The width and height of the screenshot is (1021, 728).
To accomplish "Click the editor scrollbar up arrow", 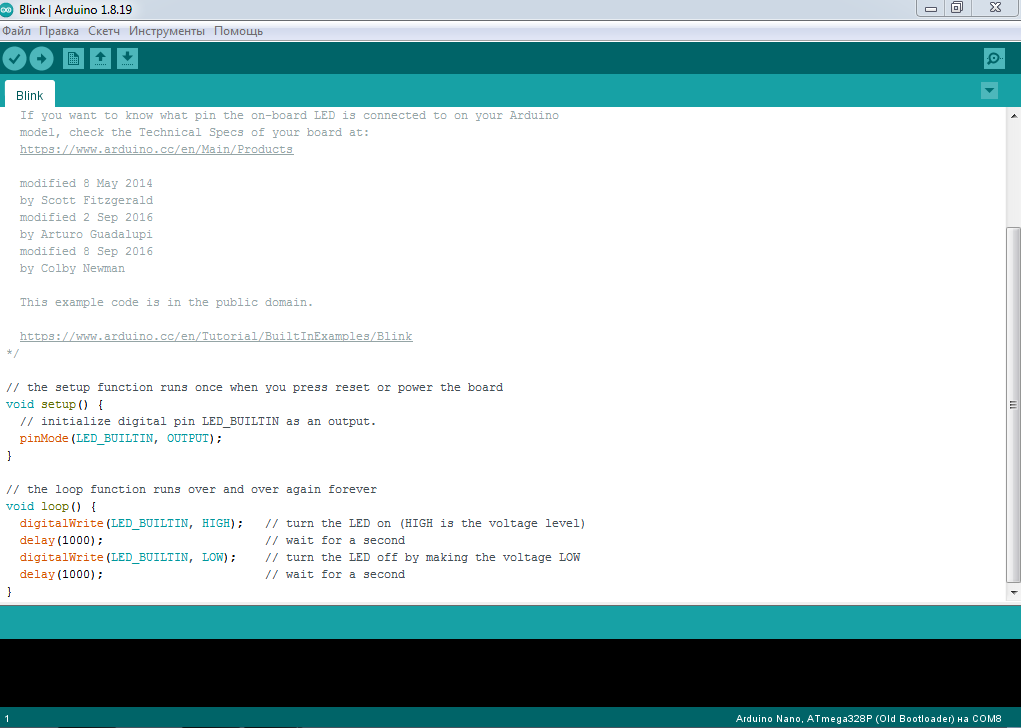I will (x=1014, y=116).
